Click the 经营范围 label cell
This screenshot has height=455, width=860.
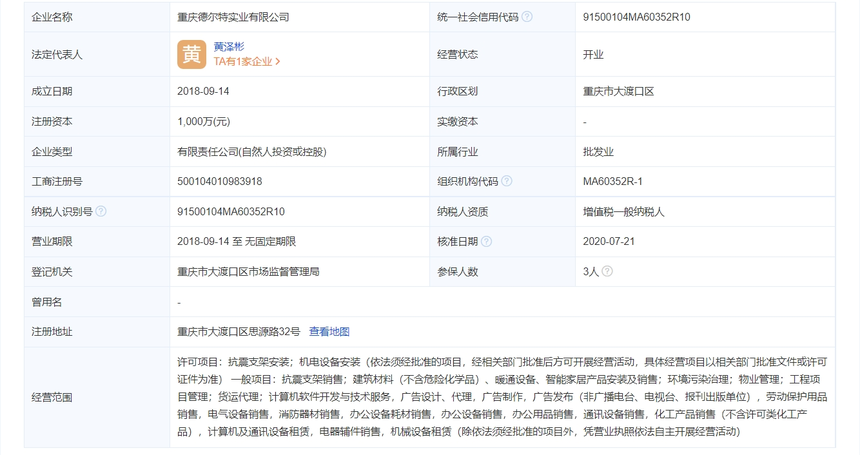pyautogui.click(x=97, y=397)
